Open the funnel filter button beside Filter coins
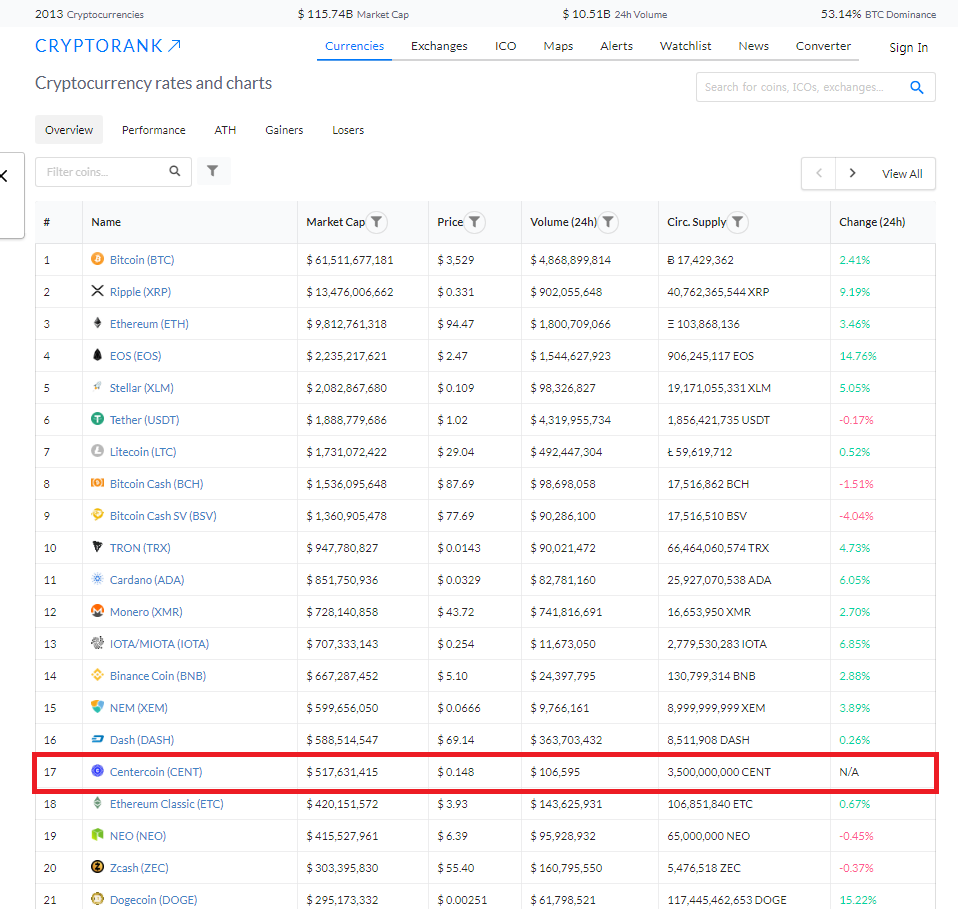 pos(213,171)
